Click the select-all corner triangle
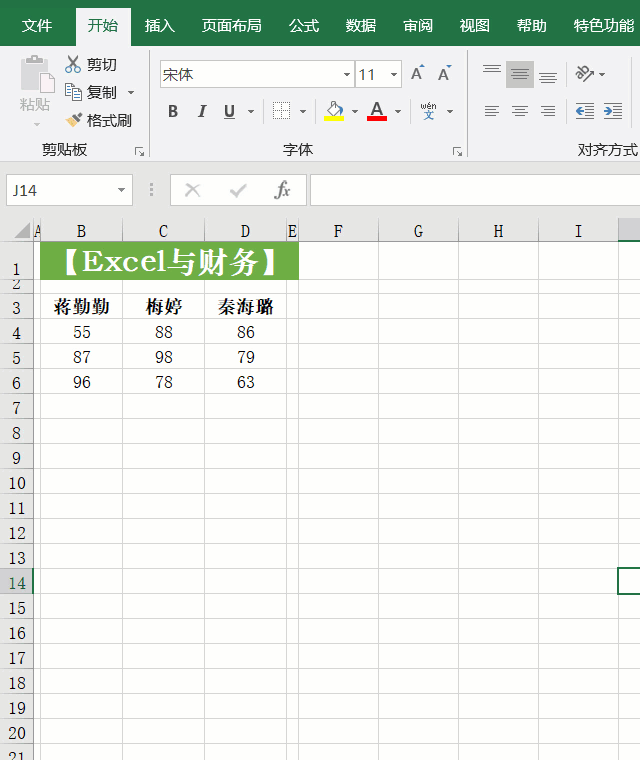Image resolution: width=640 pixels, height=760 pixels. [21, 230]
